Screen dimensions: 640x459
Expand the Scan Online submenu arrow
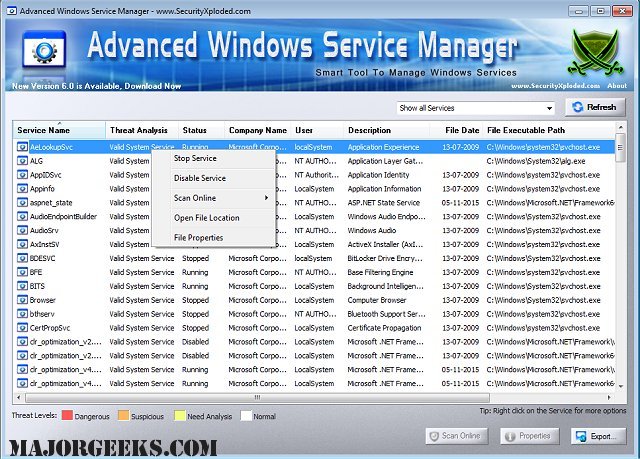[x=266, y=197]
